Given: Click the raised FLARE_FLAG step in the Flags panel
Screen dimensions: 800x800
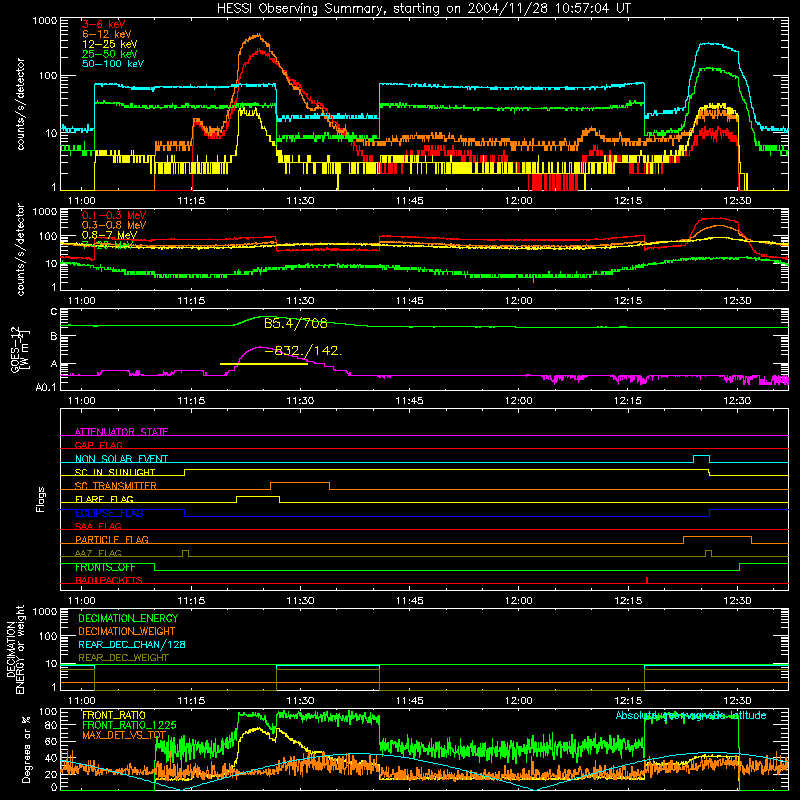Looking at the screenshot, I should point(258,496).
